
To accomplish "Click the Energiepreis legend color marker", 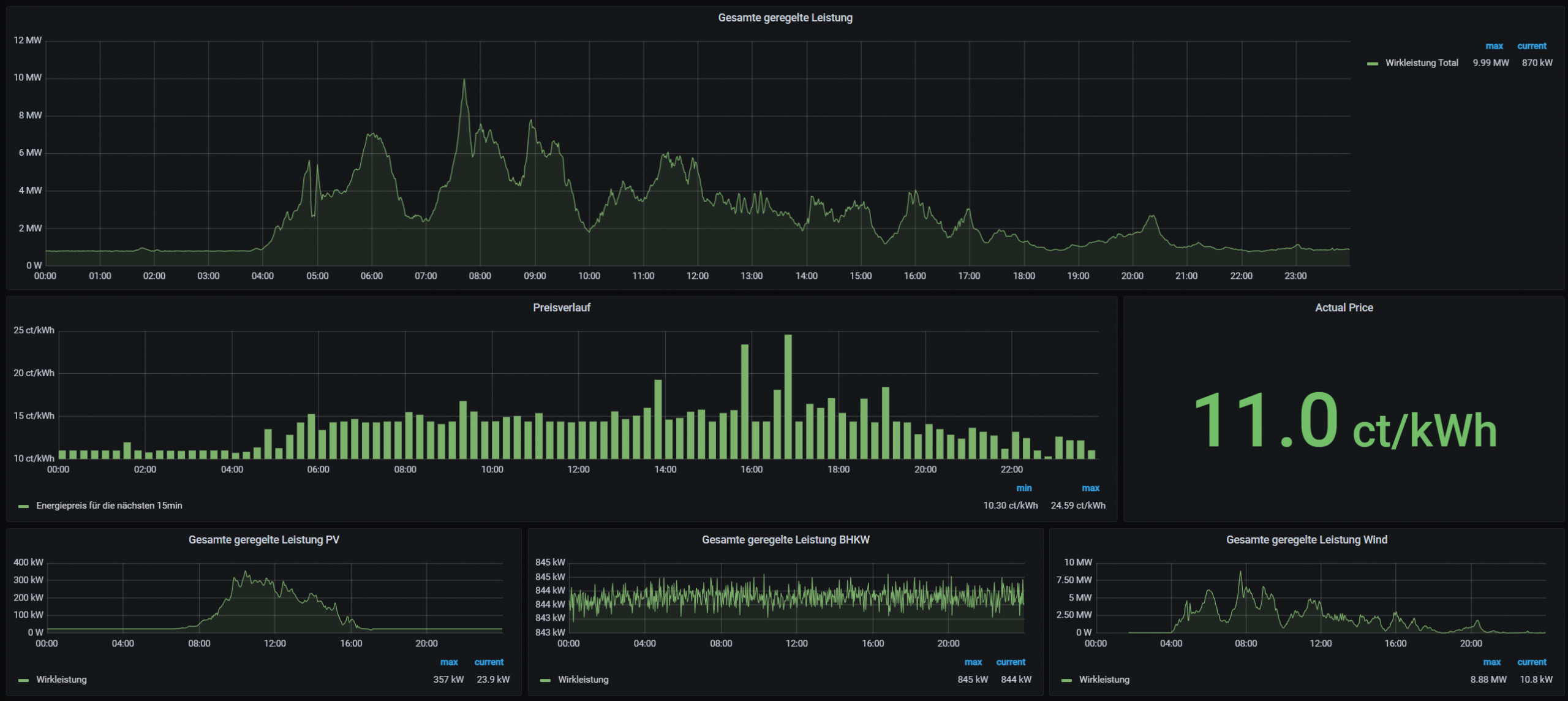I will pyautogui.click(x=23, y=506).
